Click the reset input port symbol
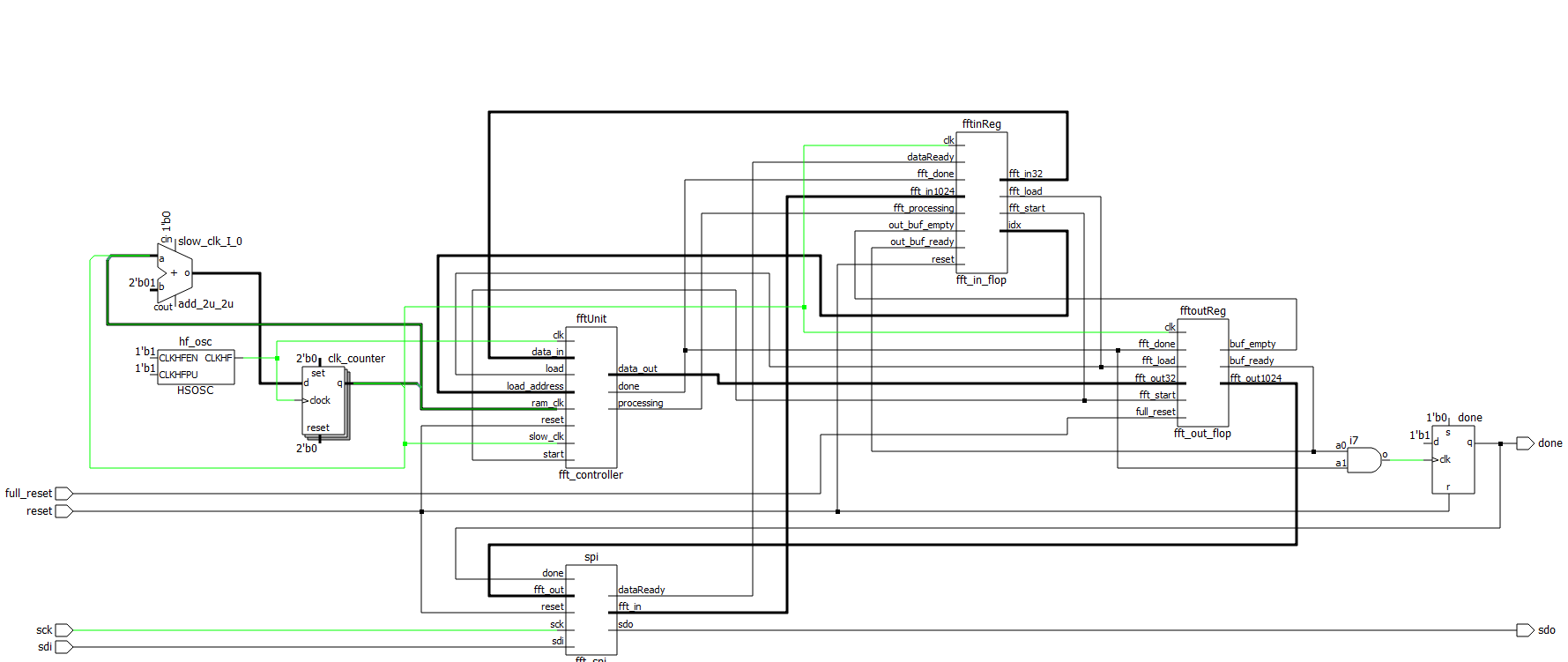Viewport: 1568px width, 662px height. pos(63,511)
